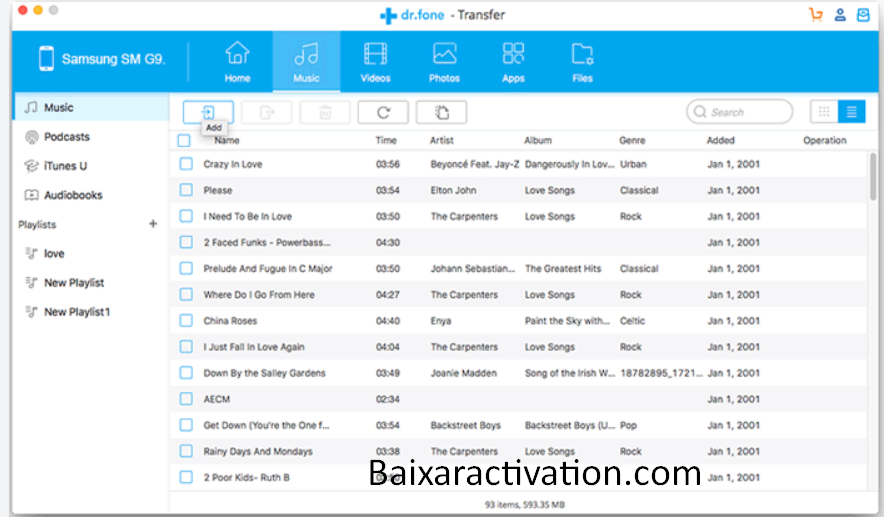Check the Down By the Salley Gardens checkbox
Screen dimensions: 884x519
click(186, 372)
